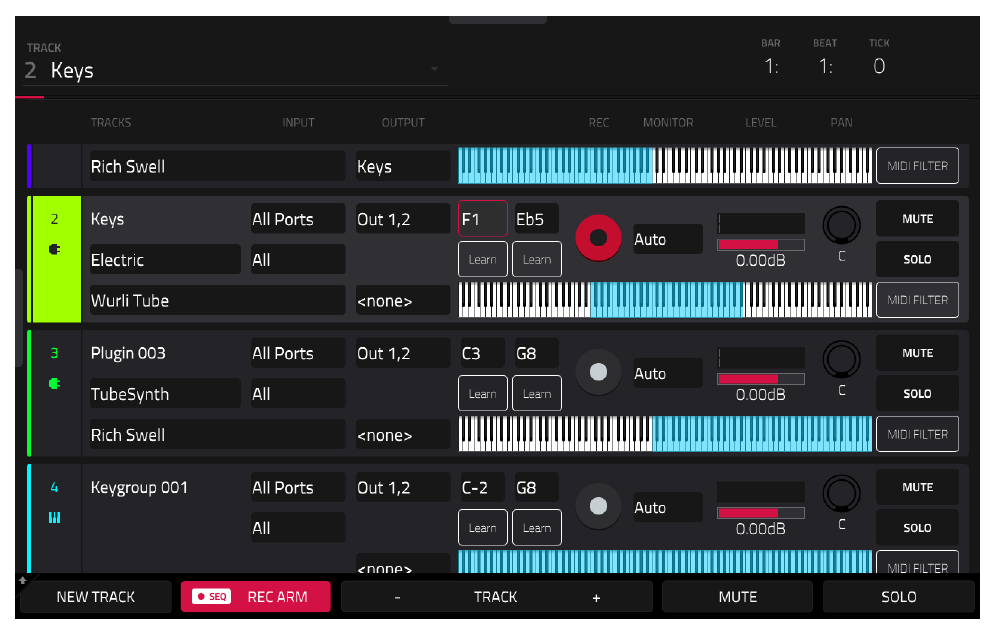Click the pan knob on Plugin 003
This screenshot has height=636, width=996.
tap(841, 359)
